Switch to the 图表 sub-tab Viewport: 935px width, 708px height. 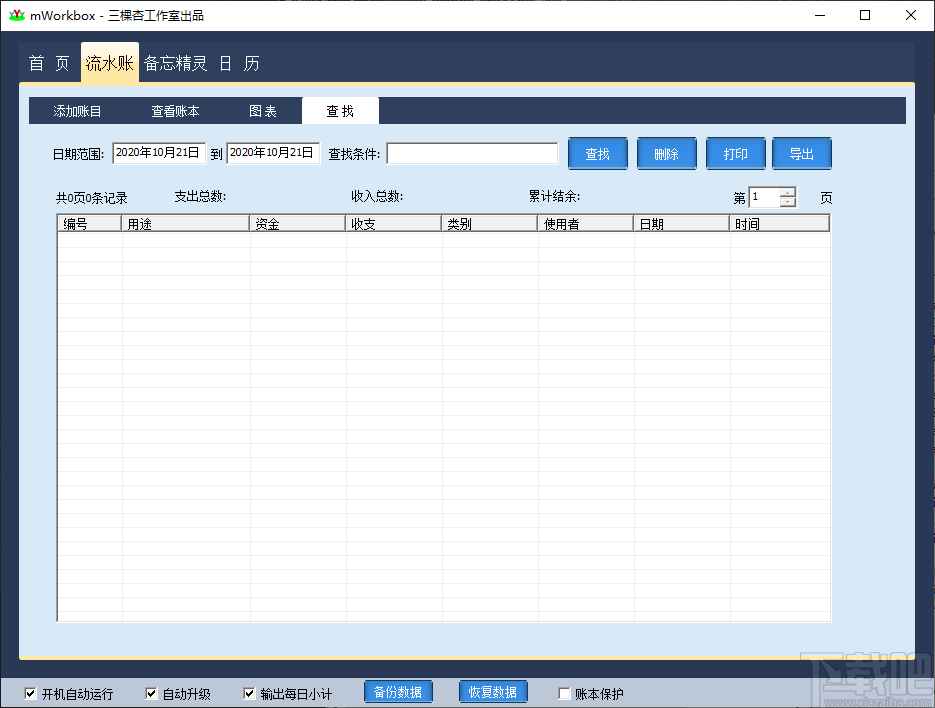[x=263, y=110]
